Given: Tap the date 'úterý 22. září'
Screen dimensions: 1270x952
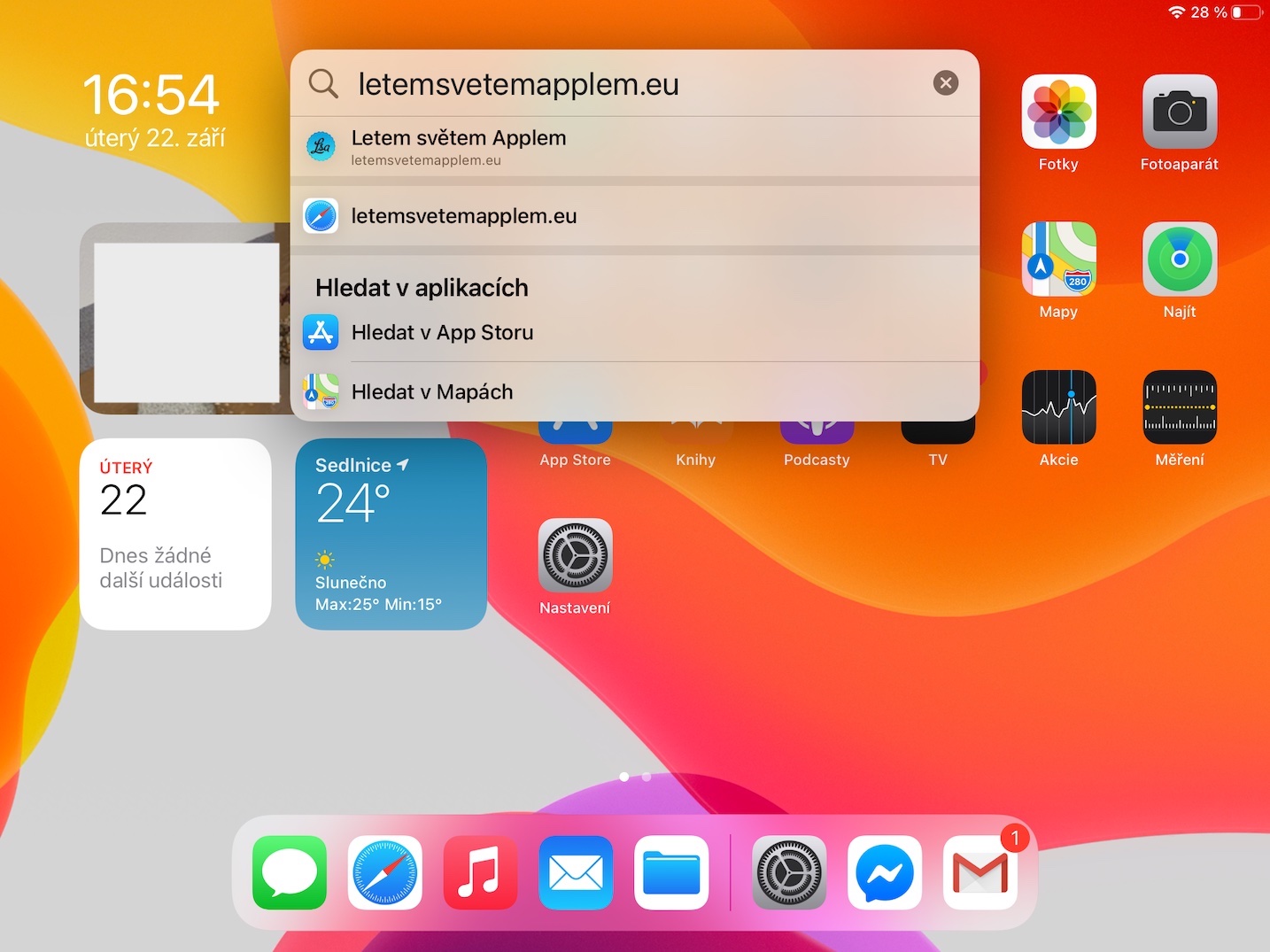Looking at the screenshot, I should [155, 138].
